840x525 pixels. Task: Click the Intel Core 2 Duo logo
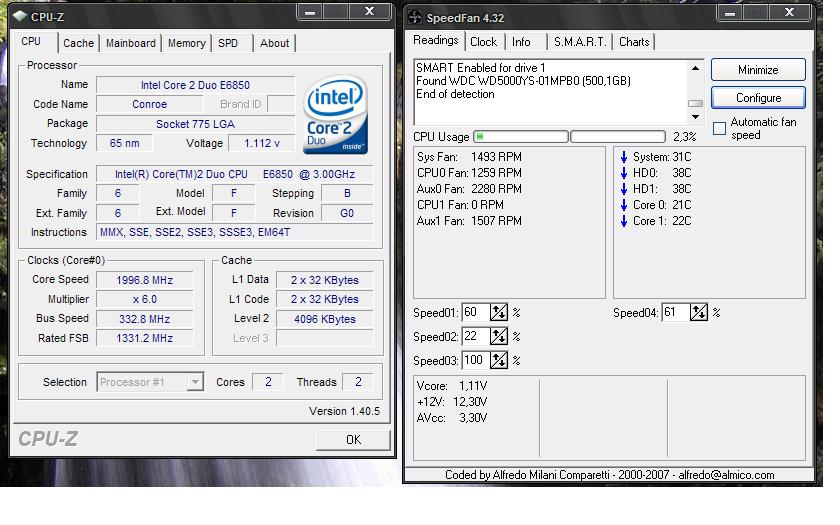335,115
